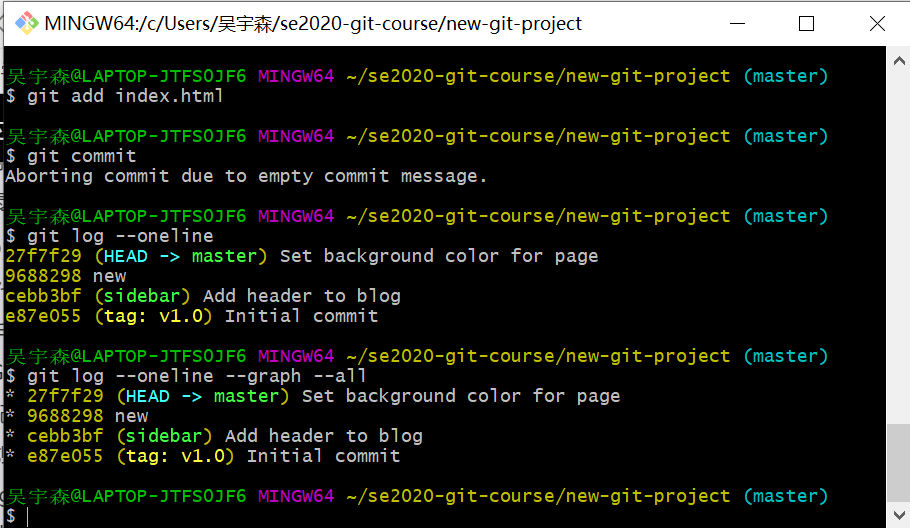Minimize the MINGW64 terminal window
Viewport: 910px width, 528px height.
[x=737, y=23]
